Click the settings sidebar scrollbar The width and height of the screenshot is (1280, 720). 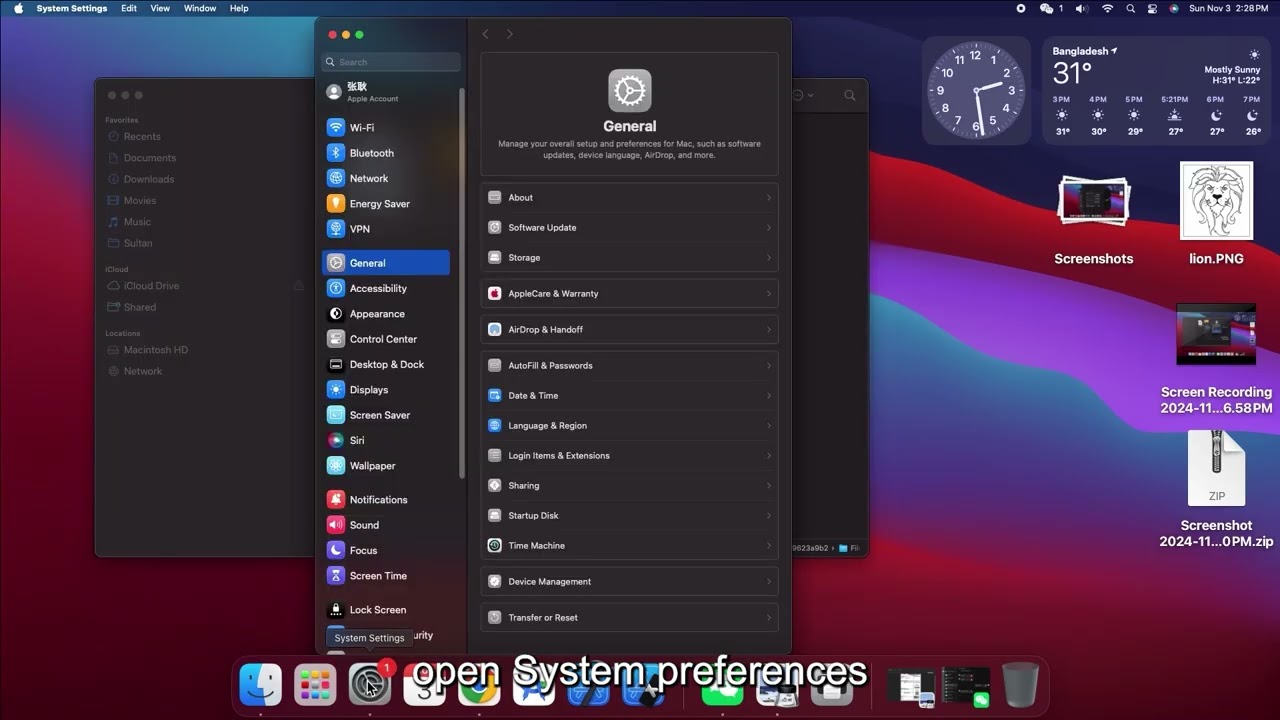pyautogui.click(x=462, y=283)
